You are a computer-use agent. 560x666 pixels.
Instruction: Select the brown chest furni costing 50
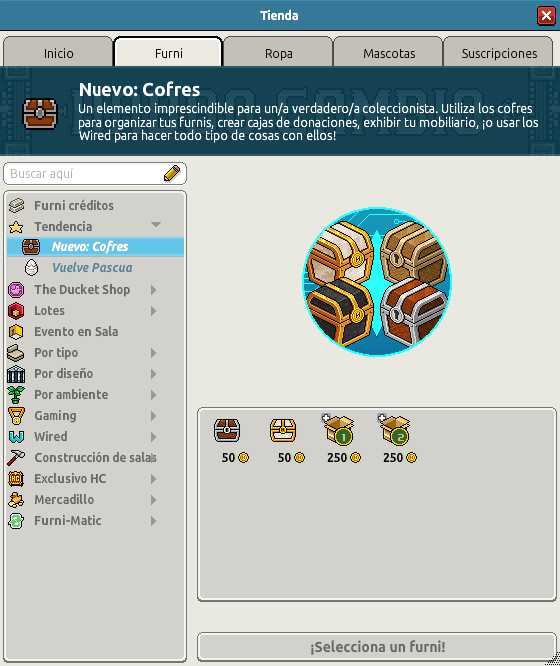coord(227,430)
